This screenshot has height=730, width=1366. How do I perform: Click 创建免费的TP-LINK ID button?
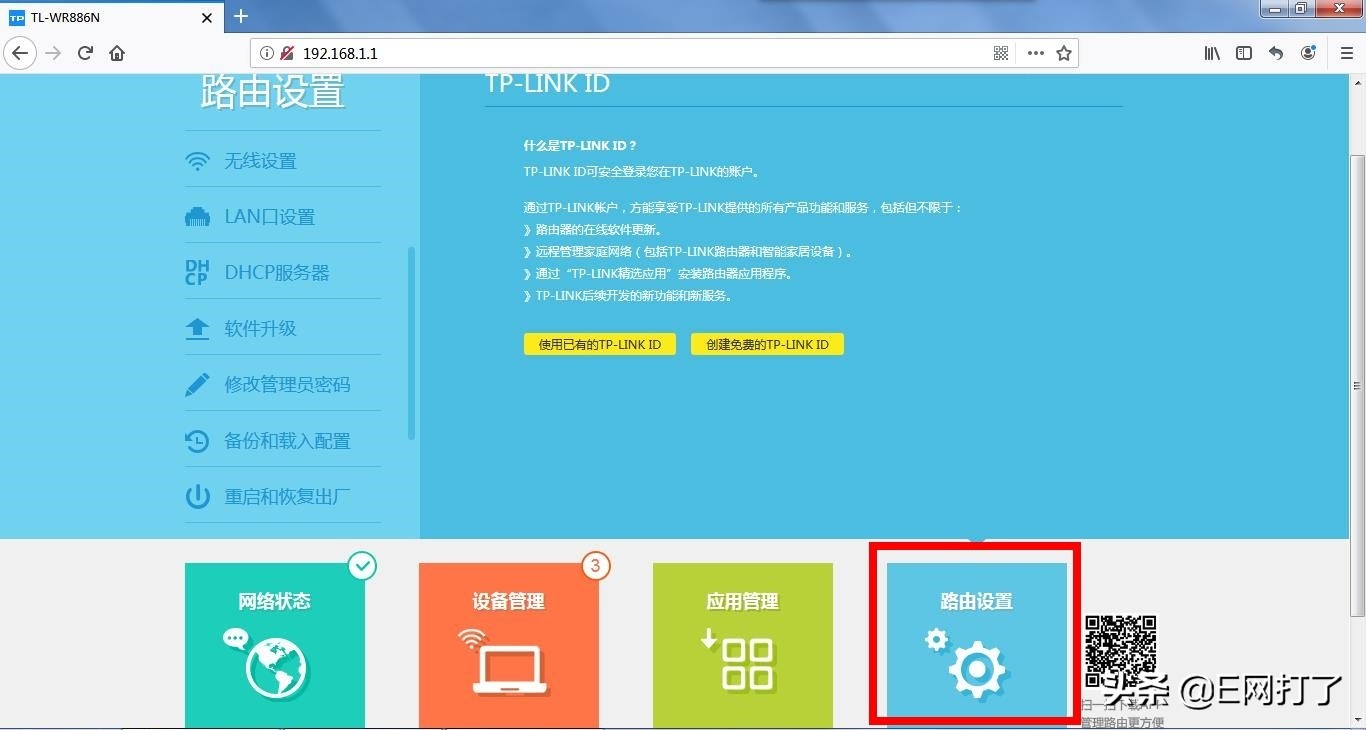pos(767,343)
